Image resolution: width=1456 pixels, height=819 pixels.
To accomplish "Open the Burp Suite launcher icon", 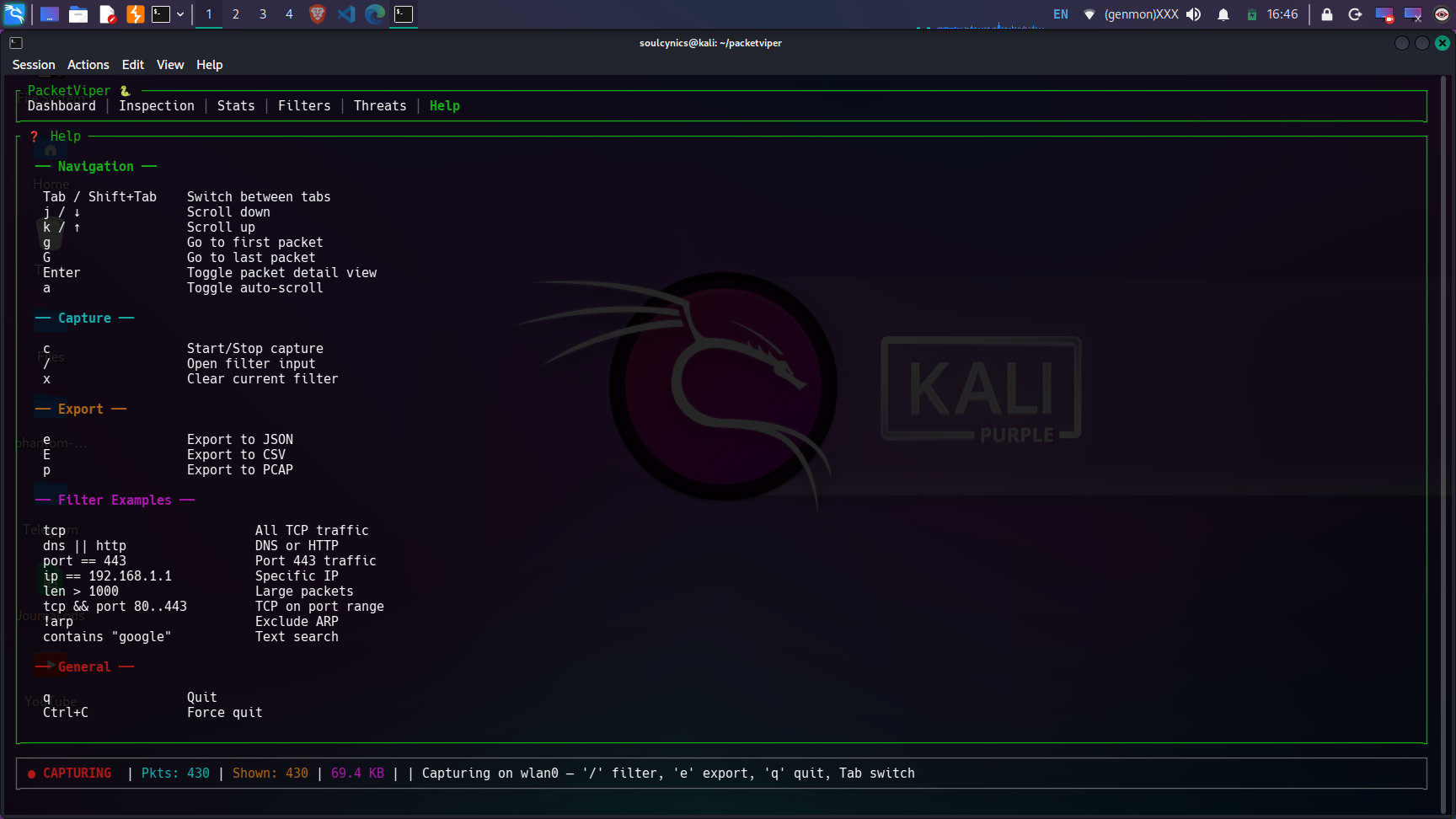I will click(135, 14).
